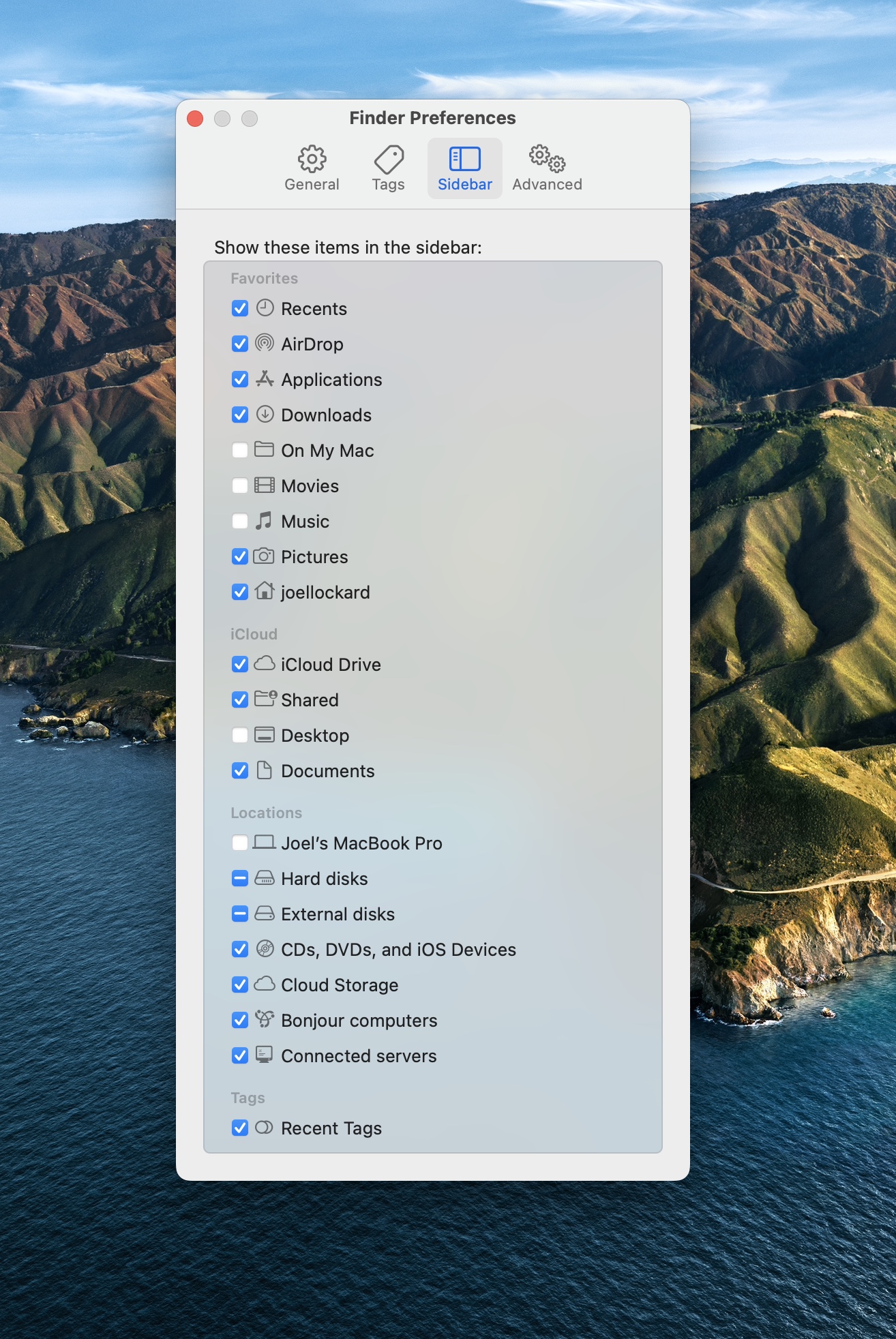Click the Bonjour computers icon

pyautogui.click(x=265, y=1019)
